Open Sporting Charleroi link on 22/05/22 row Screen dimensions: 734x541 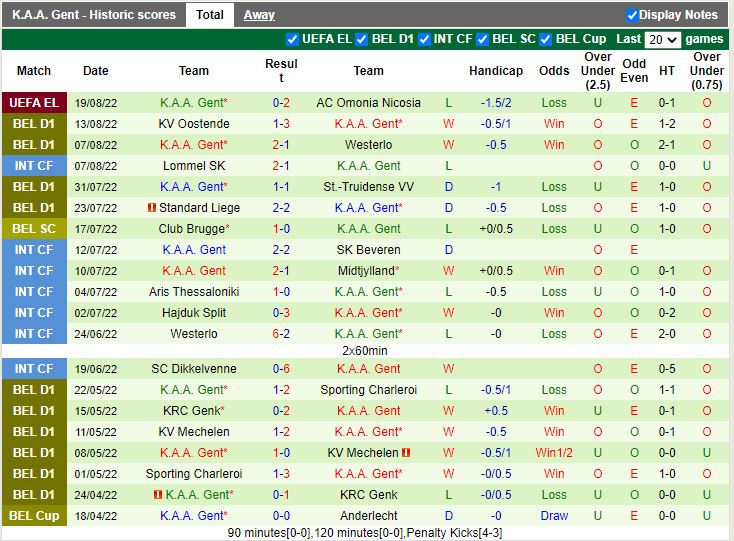pyautogui.click(x=368, y=389)
